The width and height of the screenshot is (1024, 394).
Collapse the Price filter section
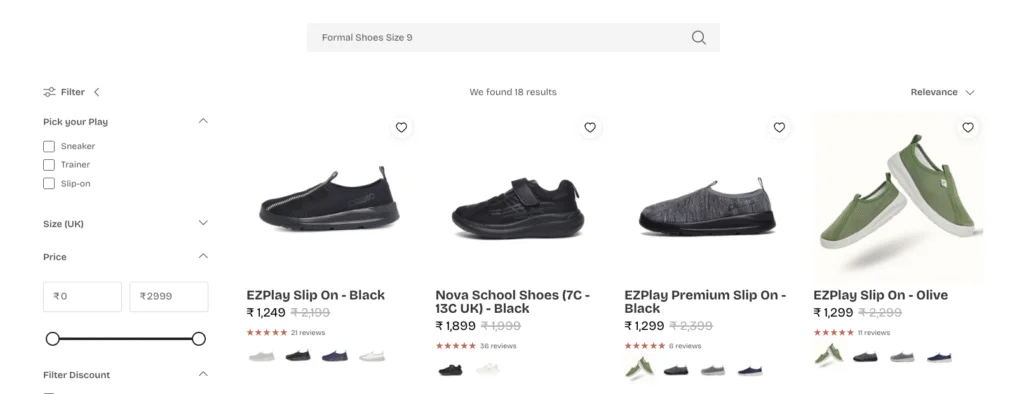(203, 255)
